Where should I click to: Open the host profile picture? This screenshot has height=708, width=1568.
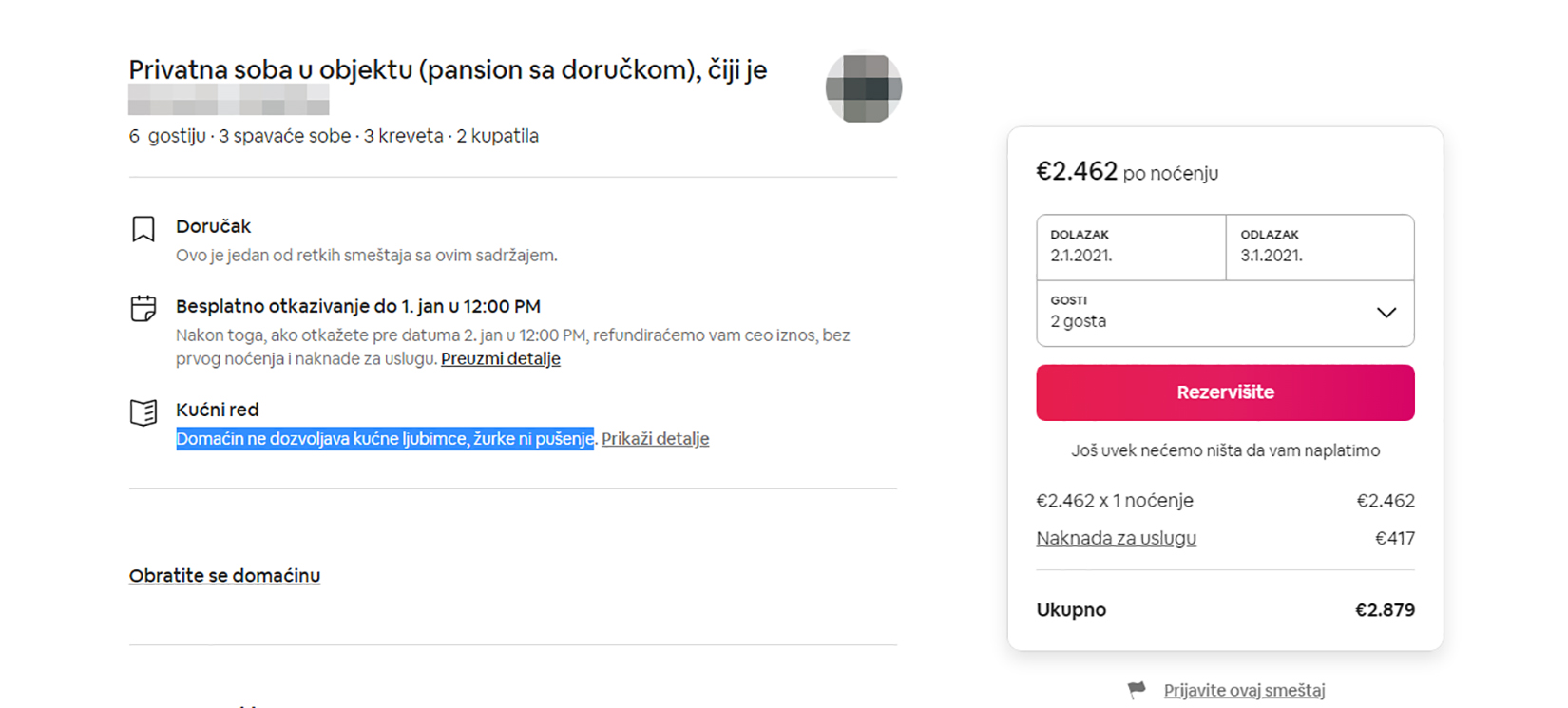[x=864, y=86]
